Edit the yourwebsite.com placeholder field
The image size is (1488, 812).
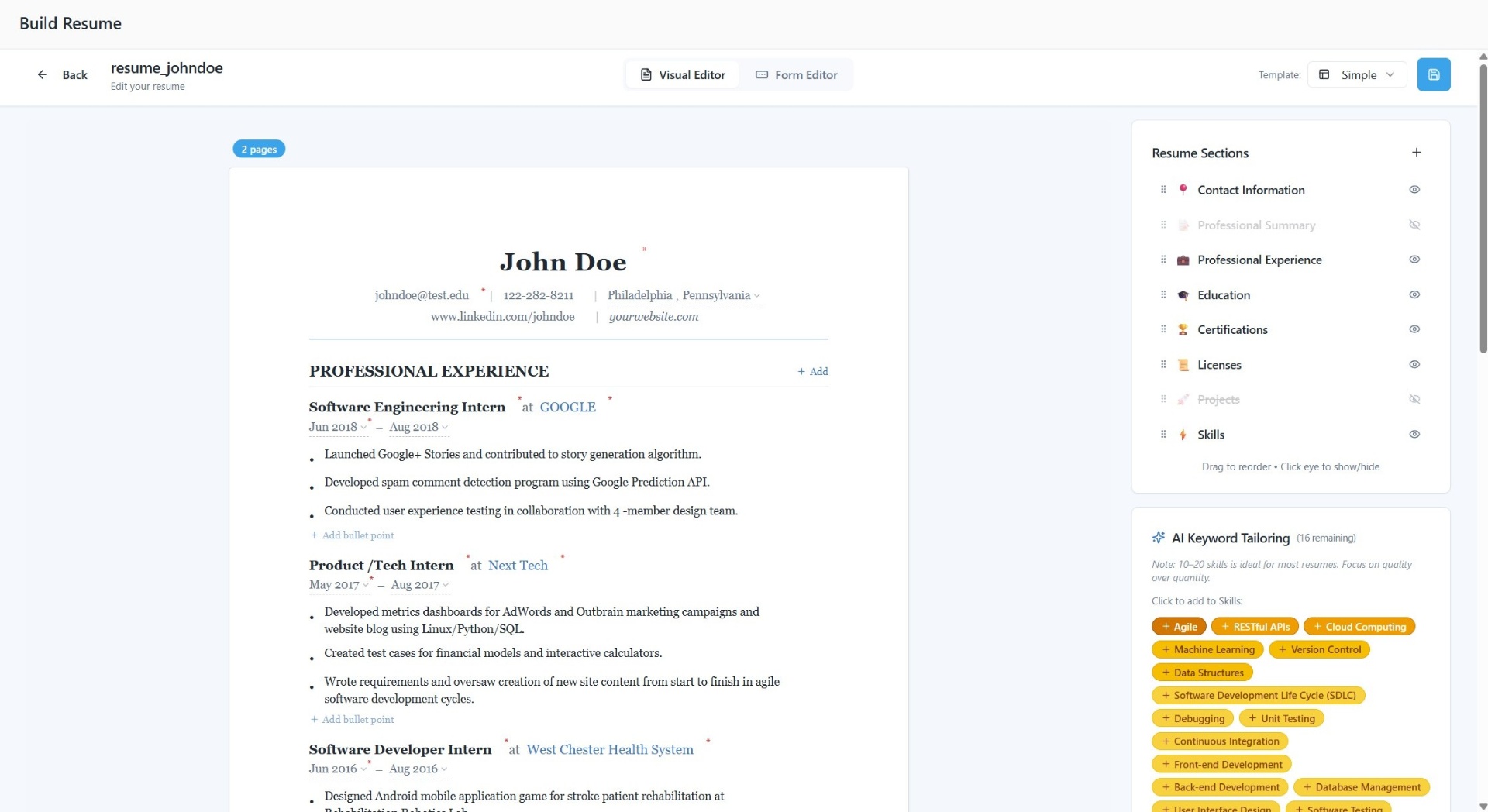653,317
